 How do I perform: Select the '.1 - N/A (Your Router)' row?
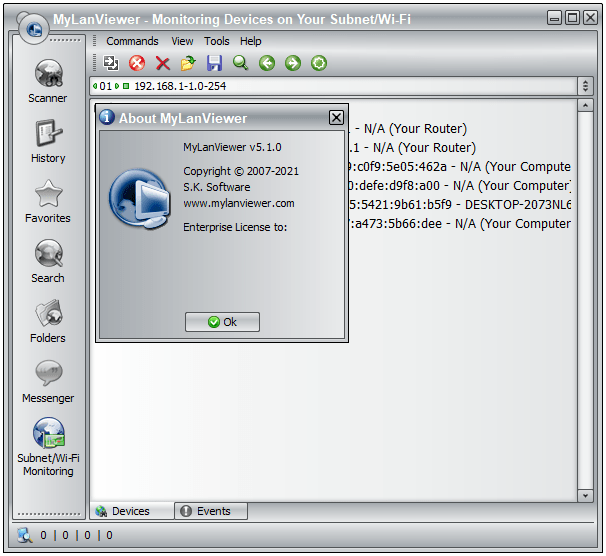(x=413, y=148)
